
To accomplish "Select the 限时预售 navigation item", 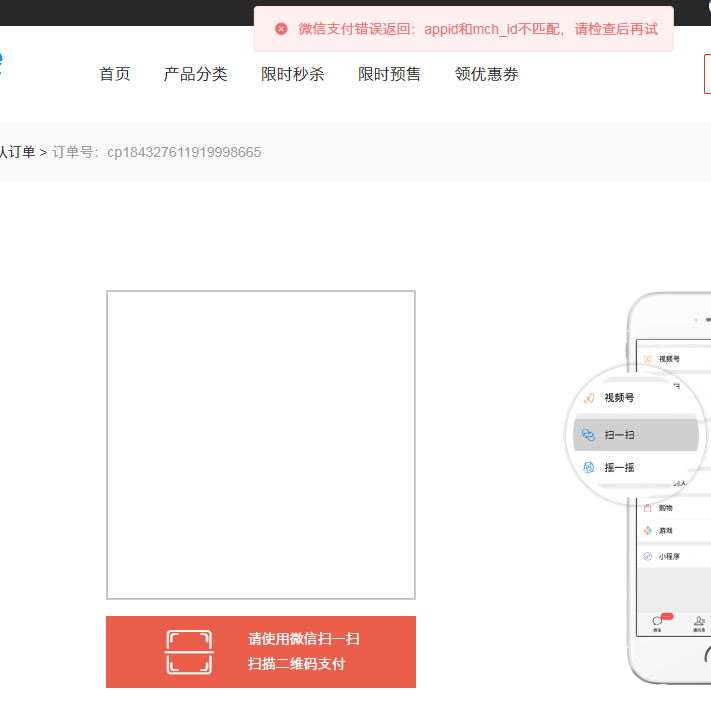I will [389, 74].
